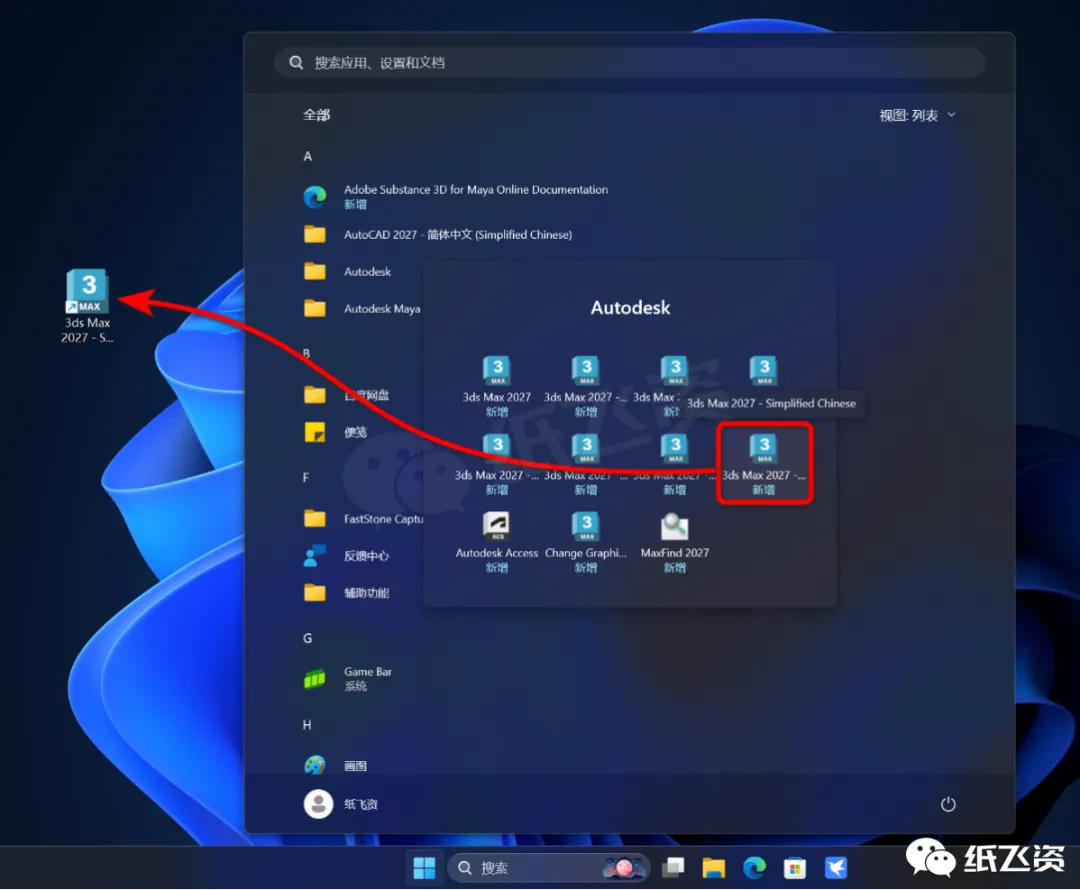Viewport: 1080px width, 890px height.
Task: Open the blue bird app on taskbar
Action: pyautogui.click(x=835, y=868)
